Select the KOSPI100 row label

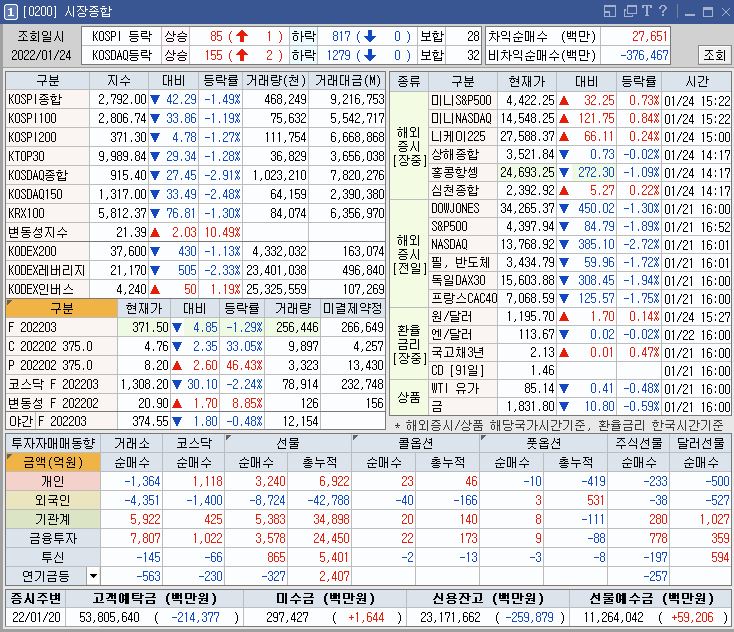[47, 118]
